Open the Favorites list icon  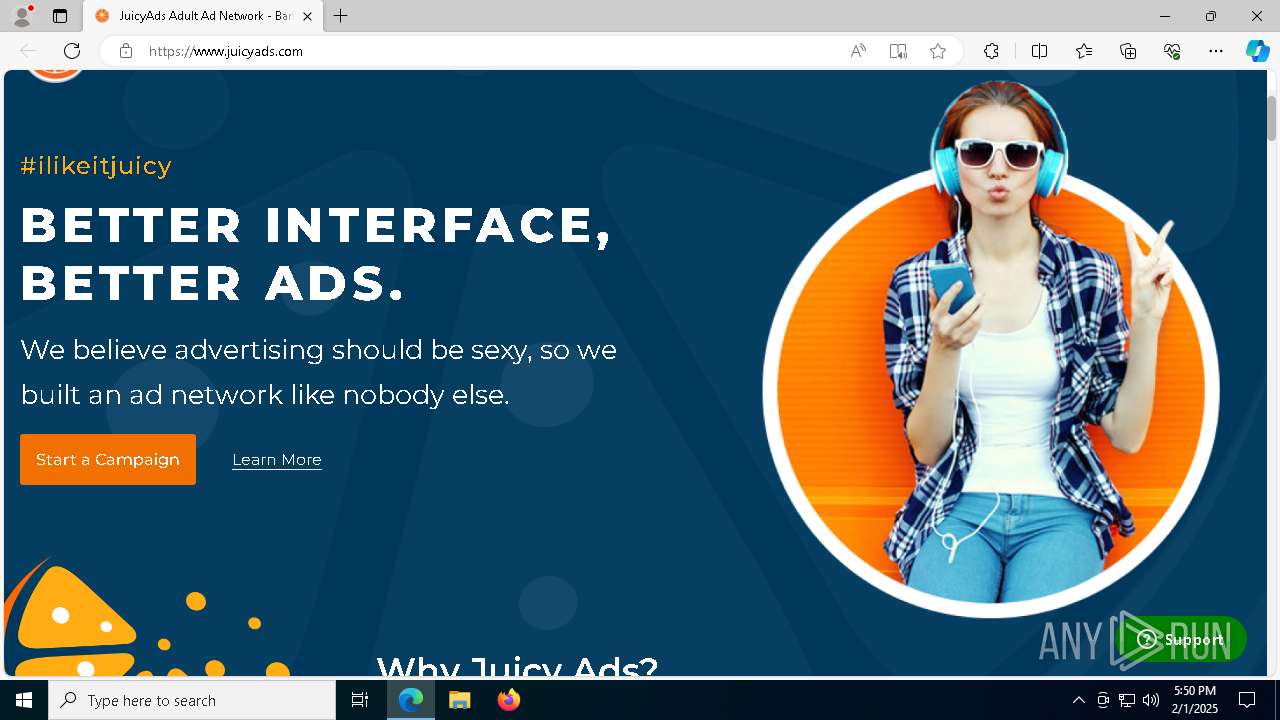(1084, 51)
